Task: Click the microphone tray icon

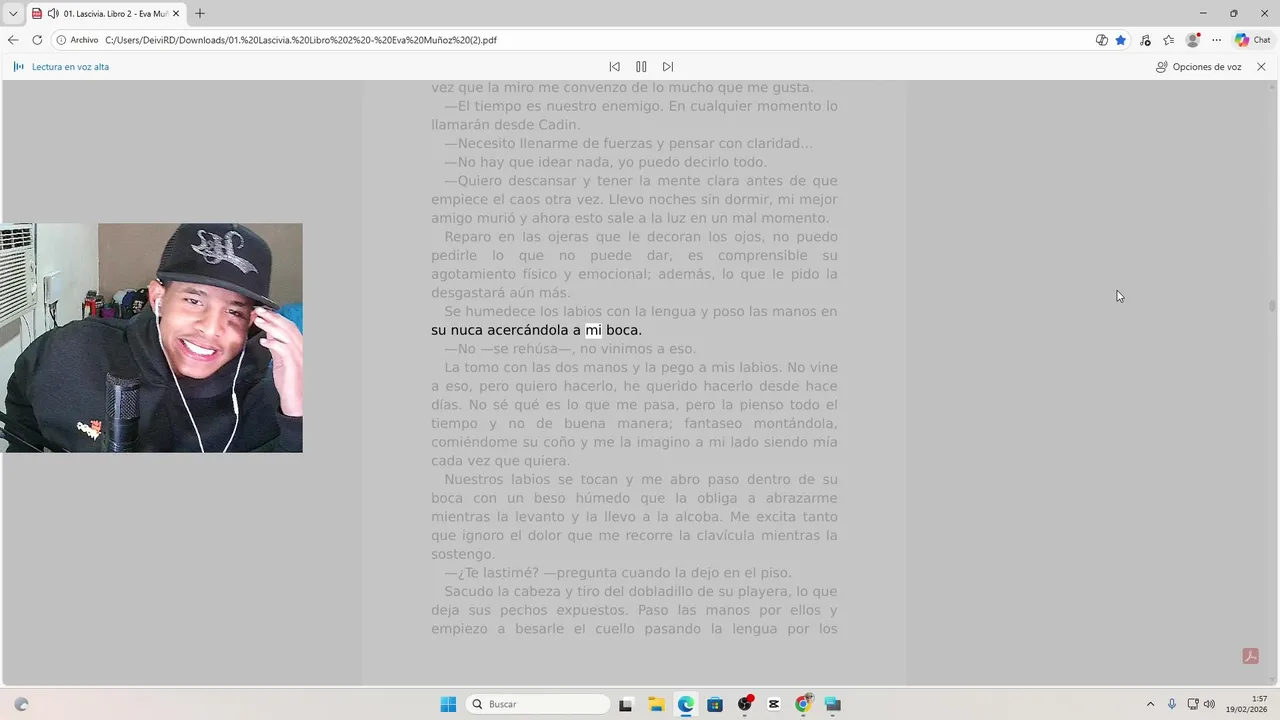Action: pyautogui.click(x=1172, y=704)
